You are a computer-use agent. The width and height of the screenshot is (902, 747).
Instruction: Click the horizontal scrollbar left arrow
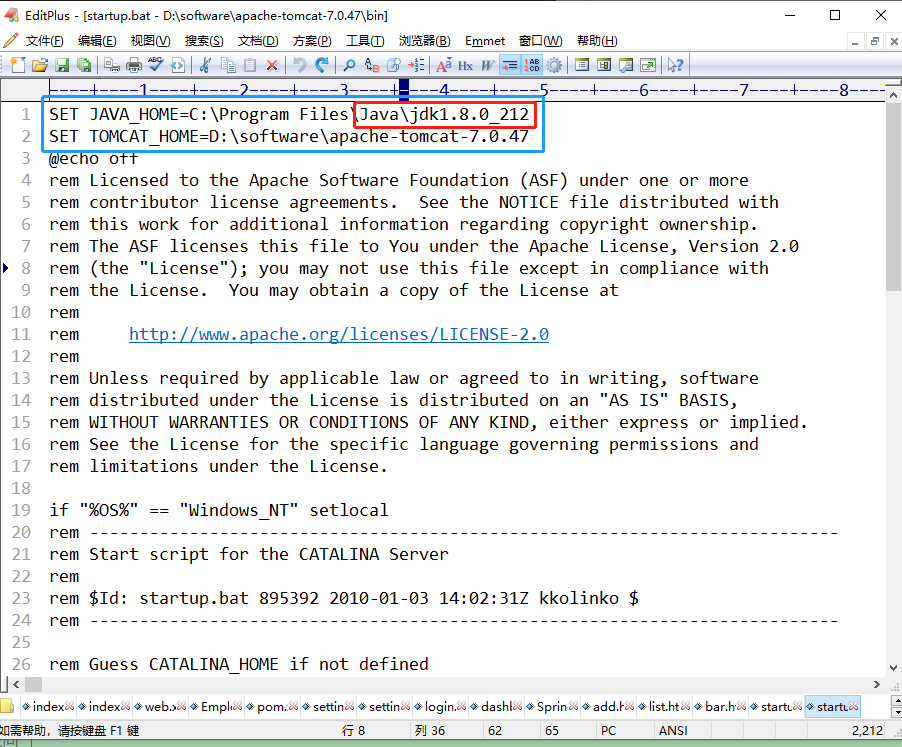[16, 684]
